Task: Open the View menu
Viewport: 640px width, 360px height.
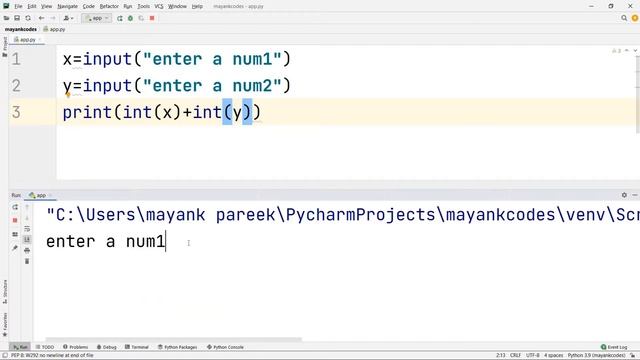Action: (47, 6)
